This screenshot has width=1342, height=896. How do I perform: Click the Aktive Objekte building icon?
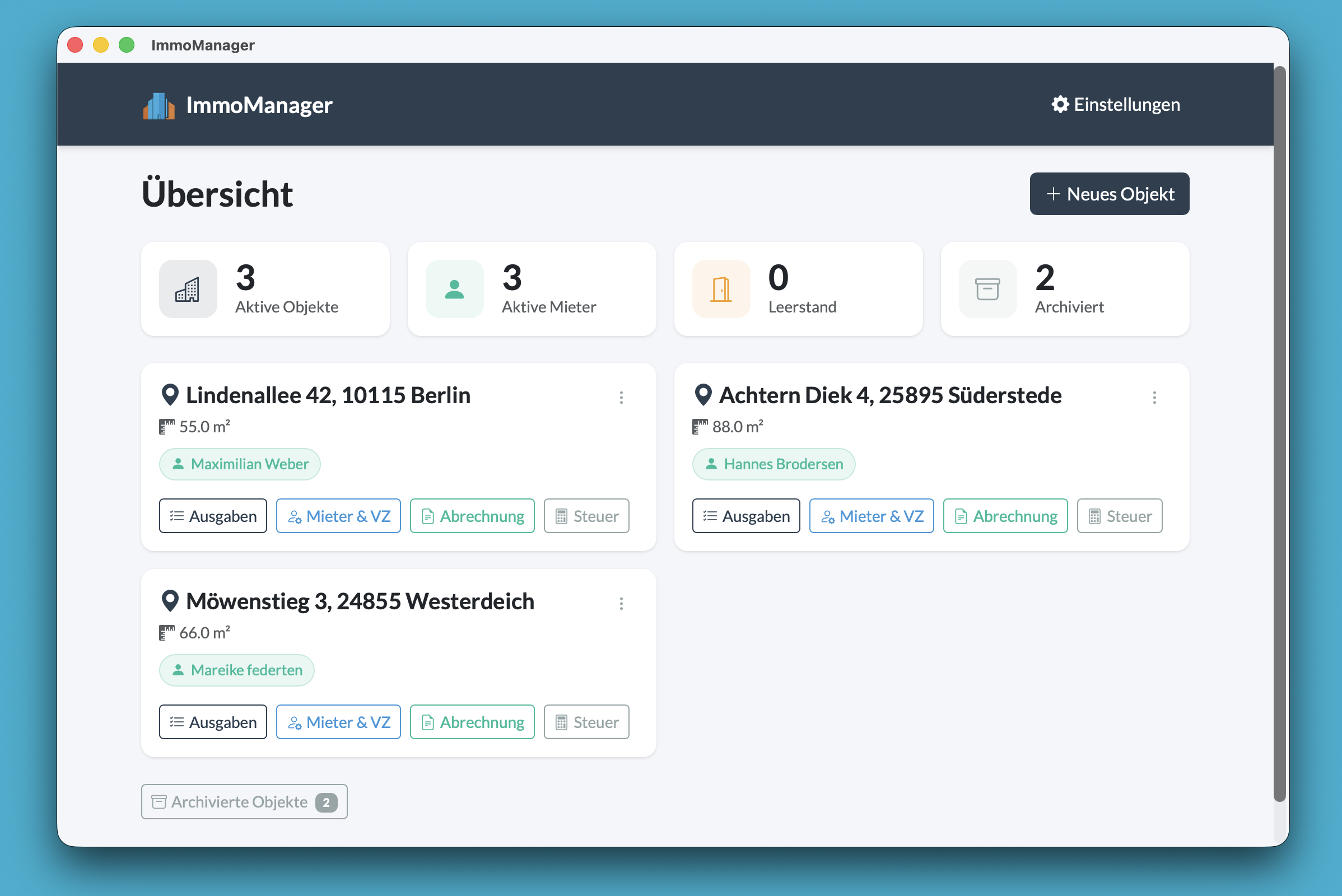[x=188, y=289]
